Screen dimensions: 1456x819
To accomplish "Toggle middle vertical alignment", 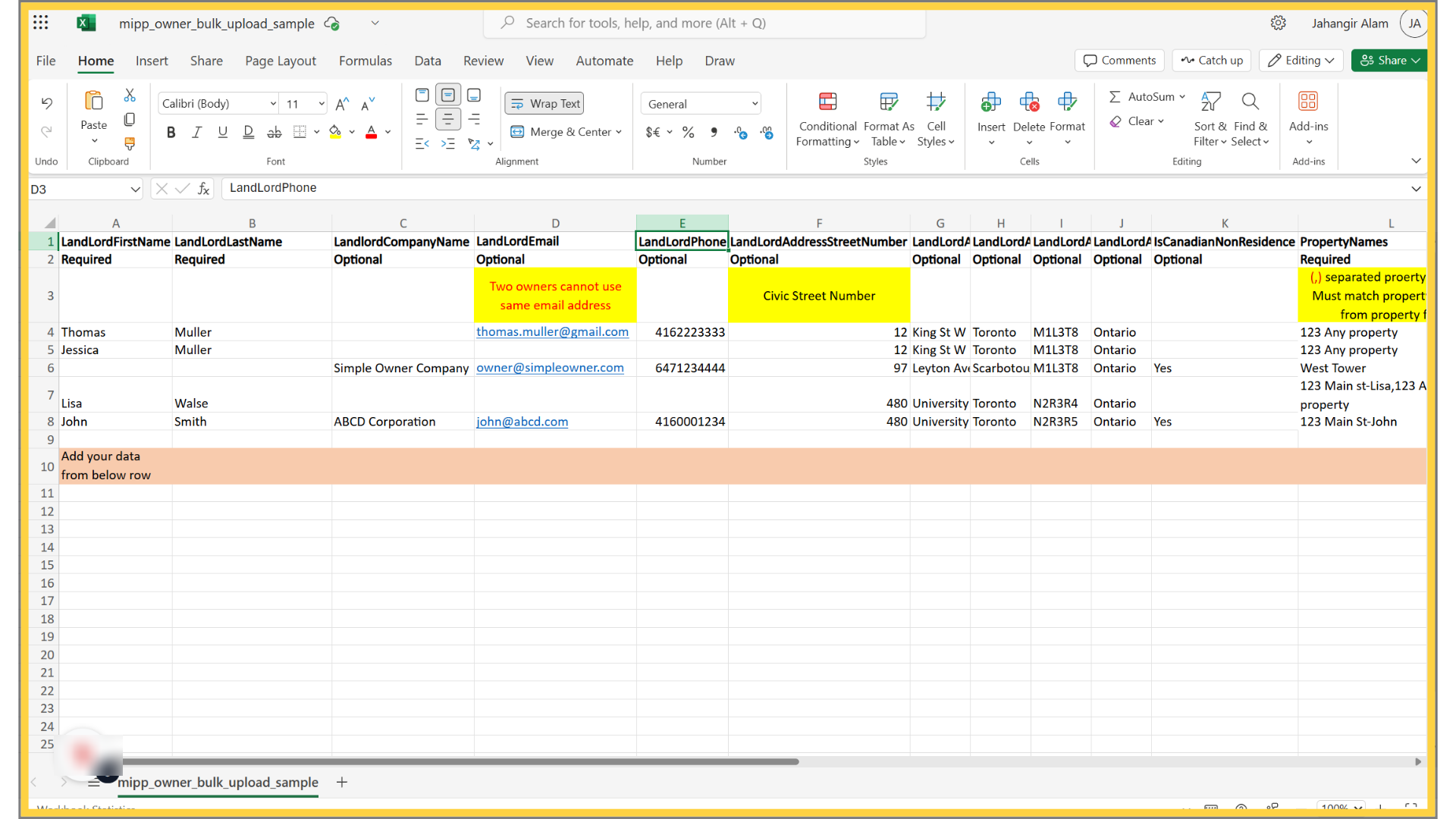I will [x=448, y=95].
